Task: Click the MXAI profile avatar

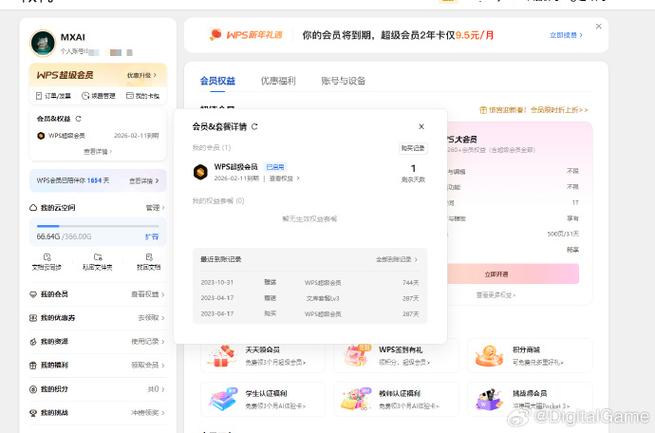Action: click(x=43, y=43)
